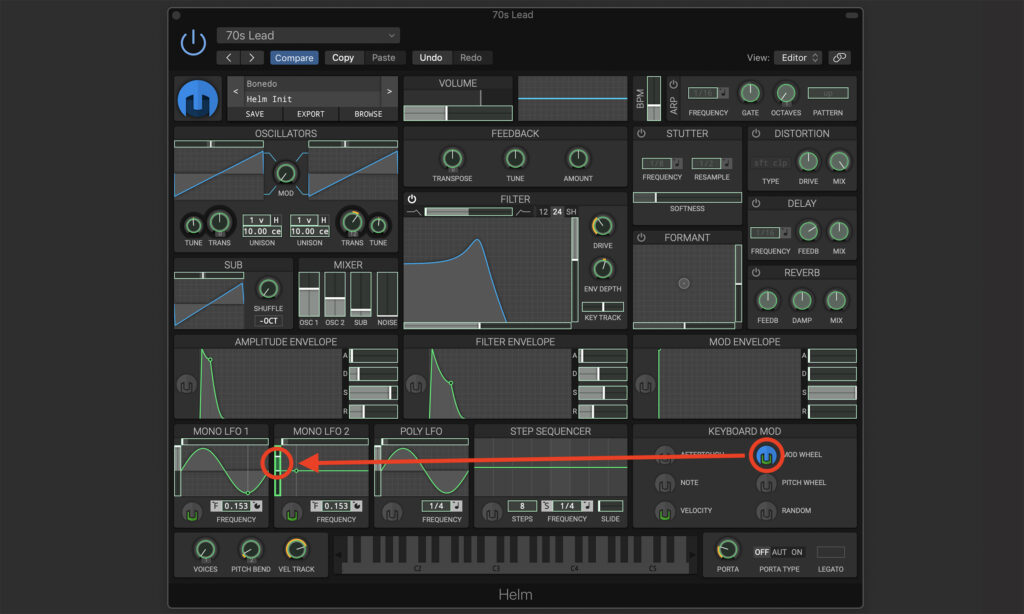Click the Arp GATE knob
Image resolution: width=1024 pixels, height=614 pixels.
750,93
